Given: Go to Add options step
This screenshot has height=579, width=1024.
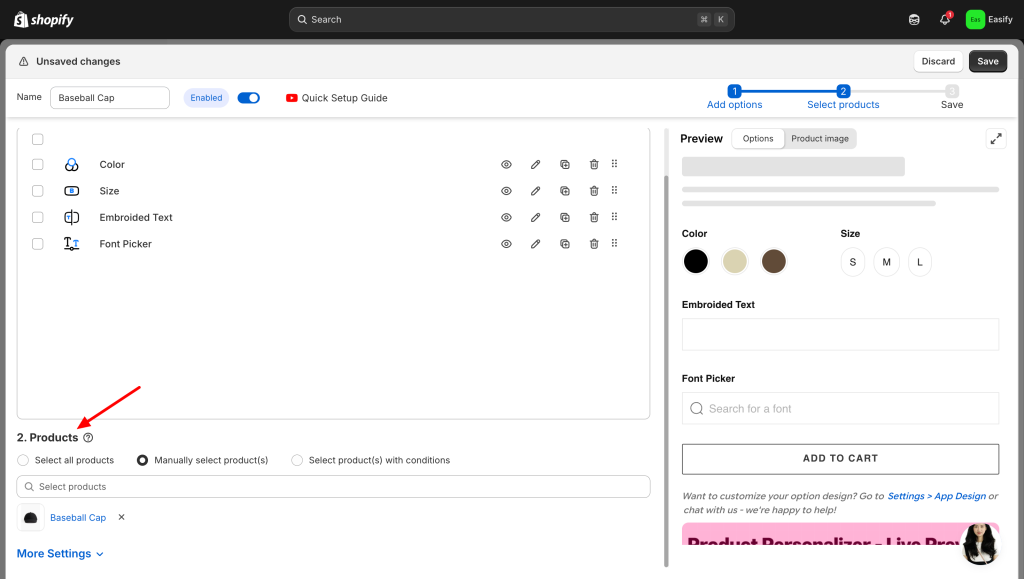Looking at the screenshot, I should [x=734, y=97].
